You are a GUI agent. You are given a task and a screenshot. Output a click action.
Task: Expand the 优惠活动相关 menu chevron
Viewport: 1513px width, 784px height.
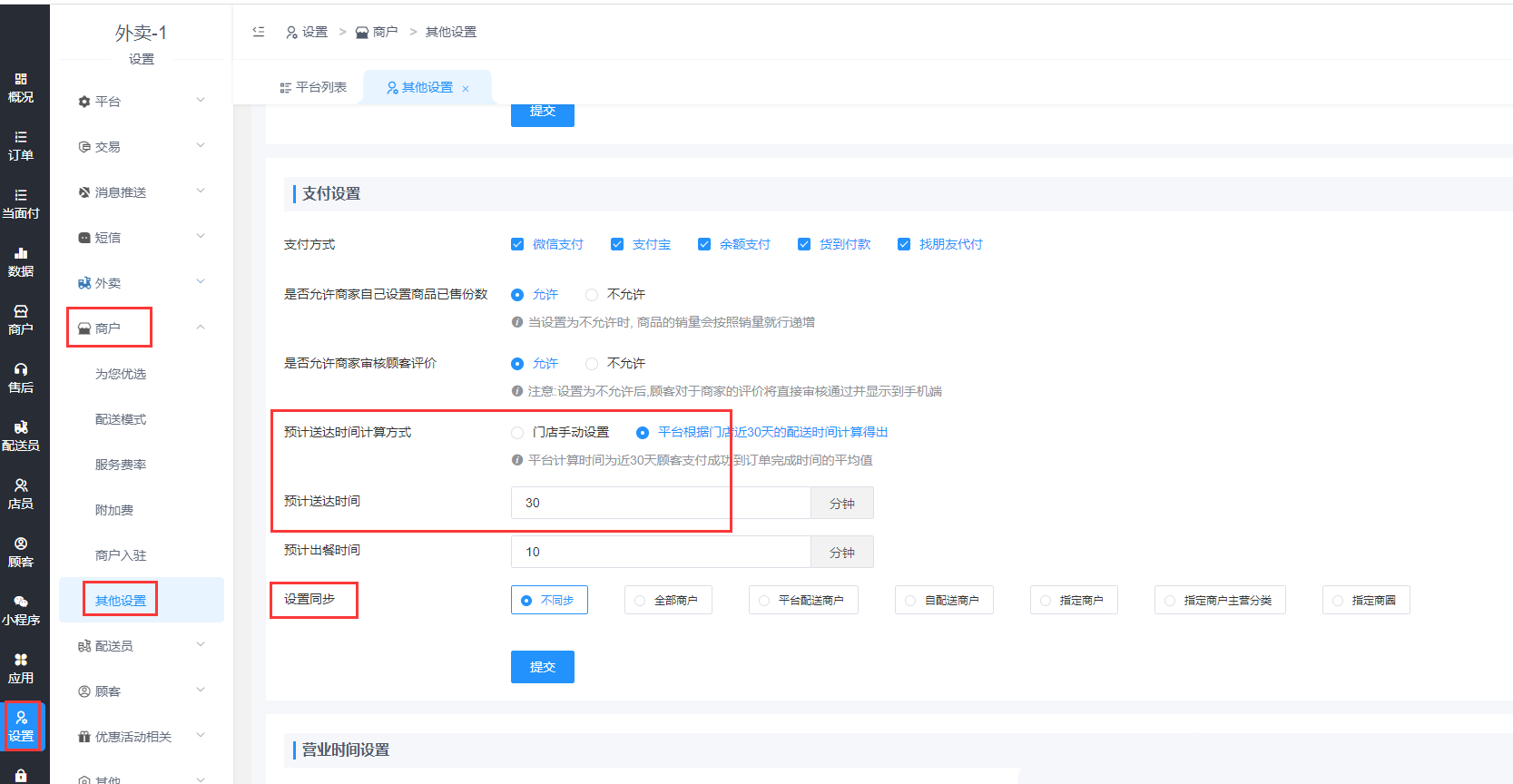point(201,735)
